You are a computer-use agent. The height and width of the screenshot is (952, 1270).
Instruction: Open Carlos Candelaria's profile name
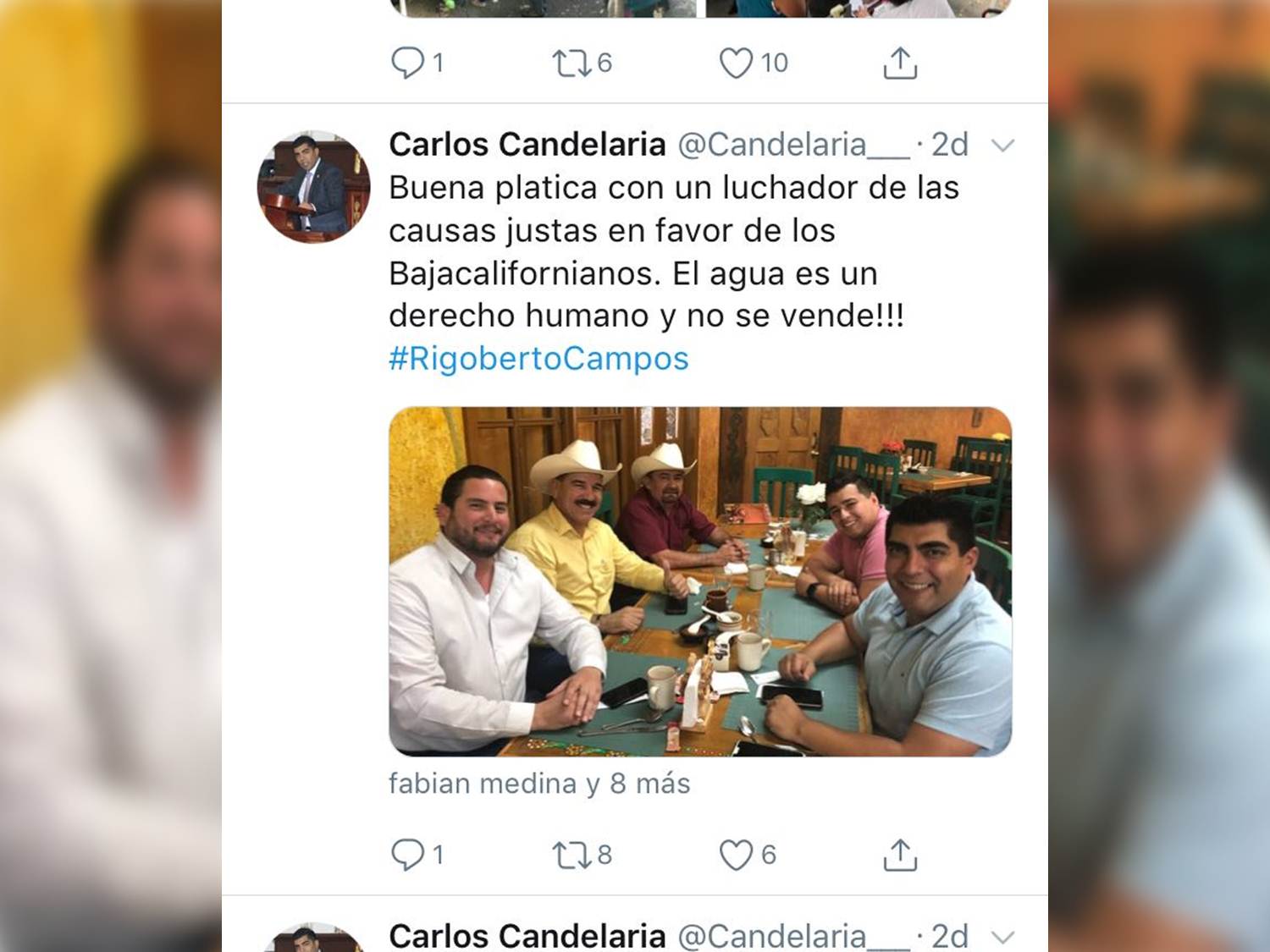pyautogui.click(x=527, y=145)
